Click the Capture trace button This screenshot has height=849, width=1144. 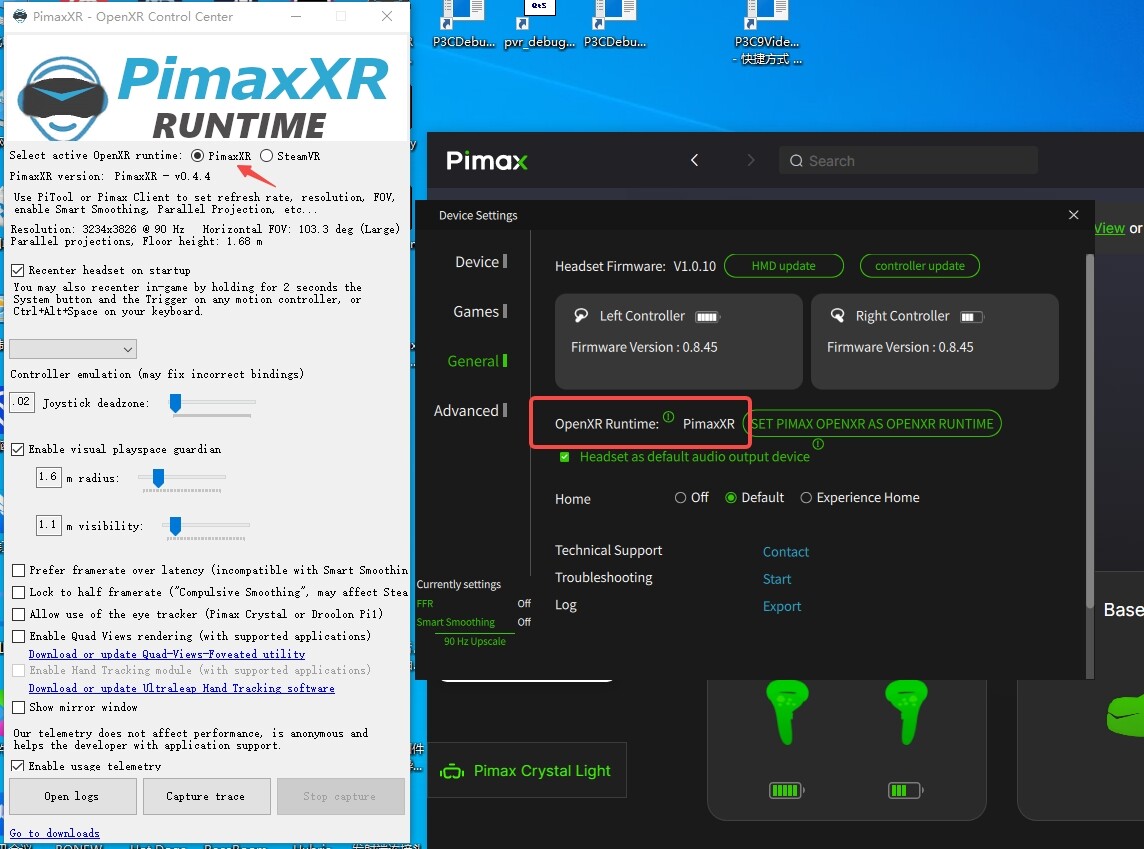click(x=206, y=796)
